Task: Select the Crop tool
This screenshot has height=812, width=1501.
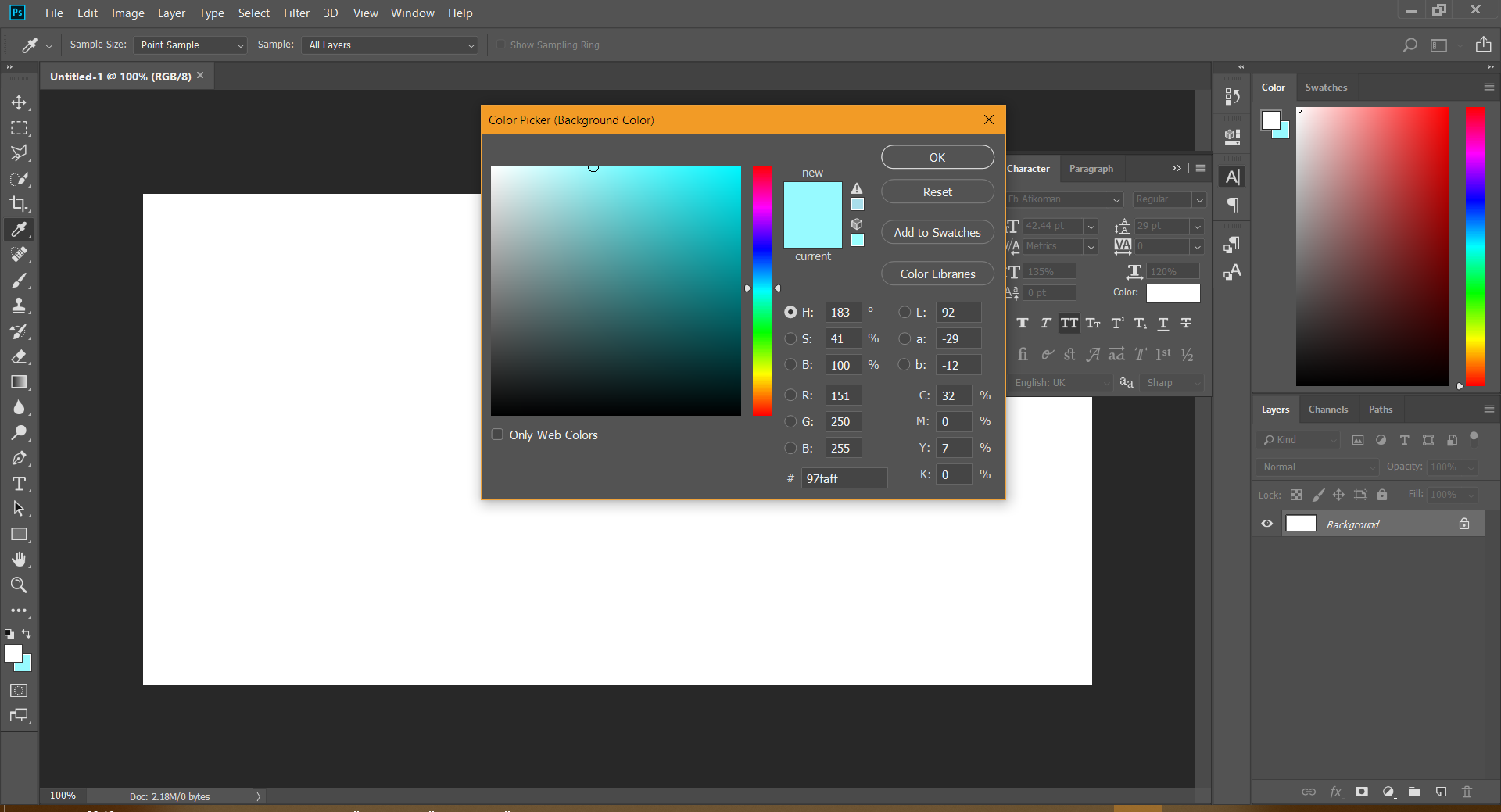Action: (x=19, y=204)
